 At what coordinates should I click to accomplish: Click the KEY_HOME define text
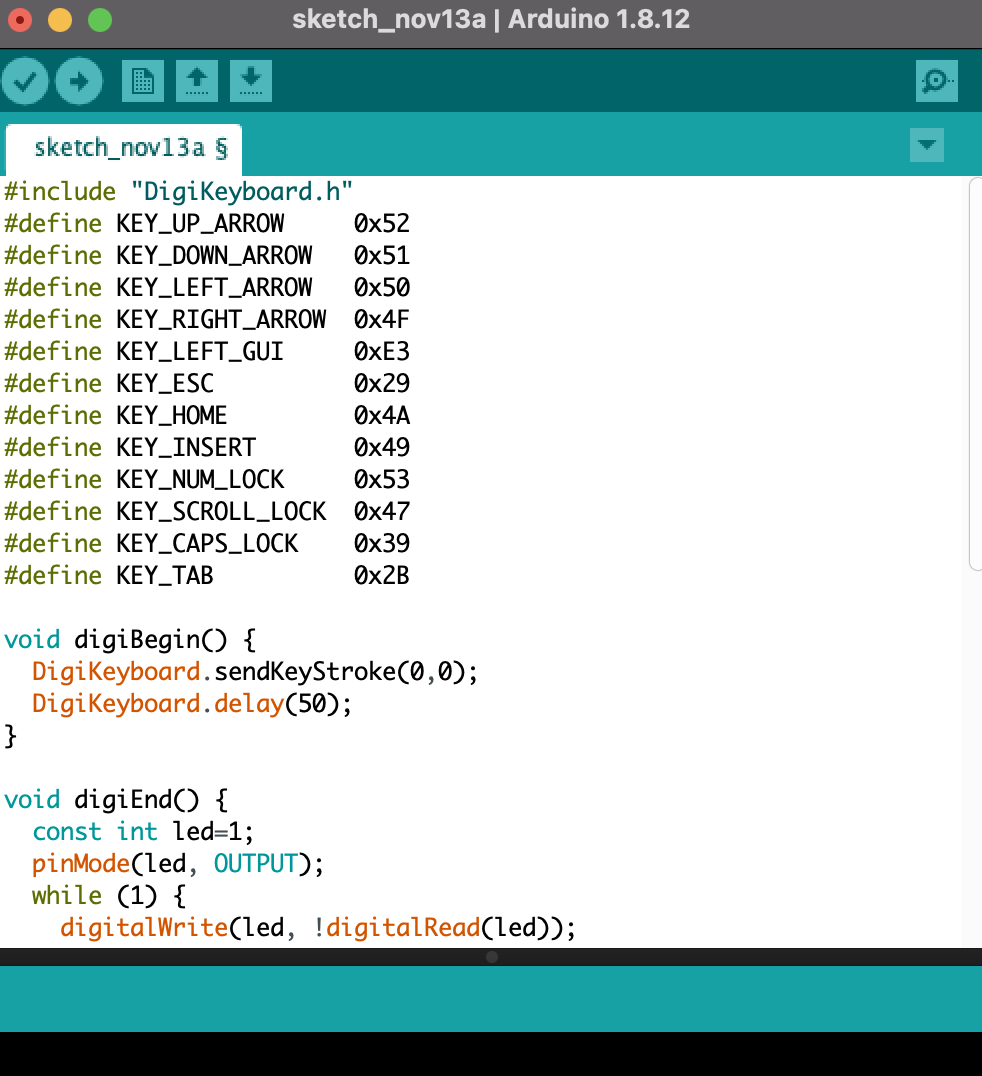[172, 416]
